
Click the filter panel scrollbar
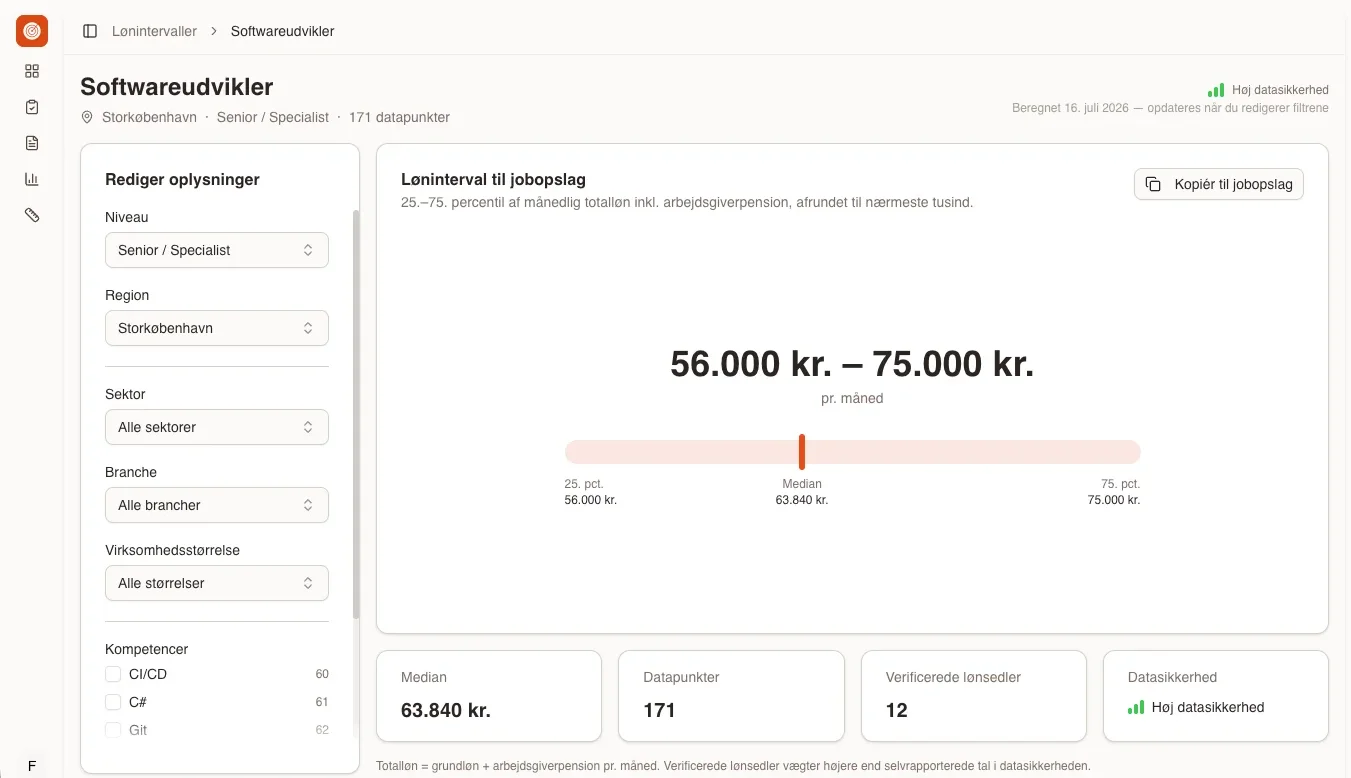355,414
